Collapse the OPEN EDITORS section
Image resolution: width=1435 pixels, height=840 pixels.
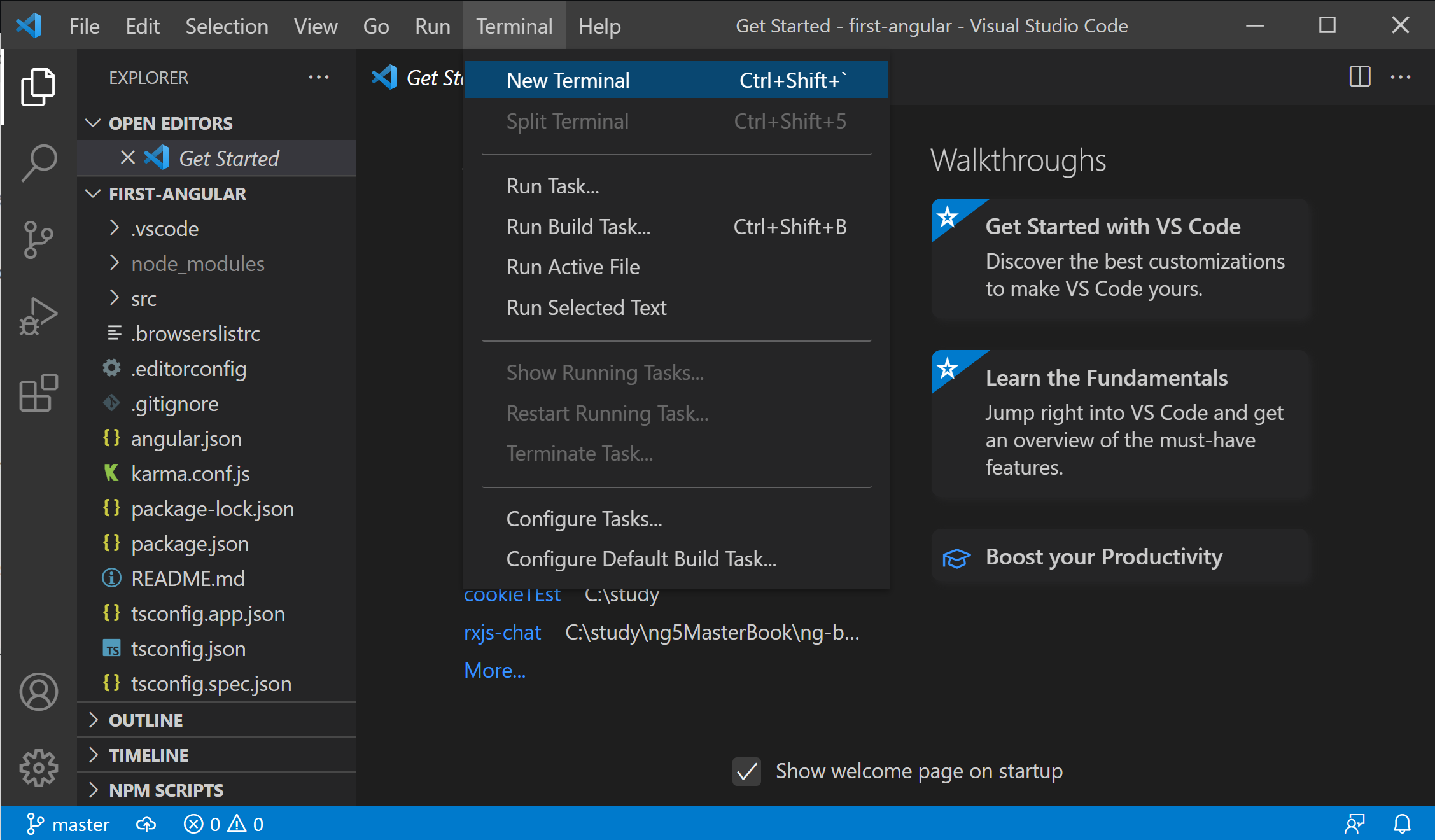[170, 123]
